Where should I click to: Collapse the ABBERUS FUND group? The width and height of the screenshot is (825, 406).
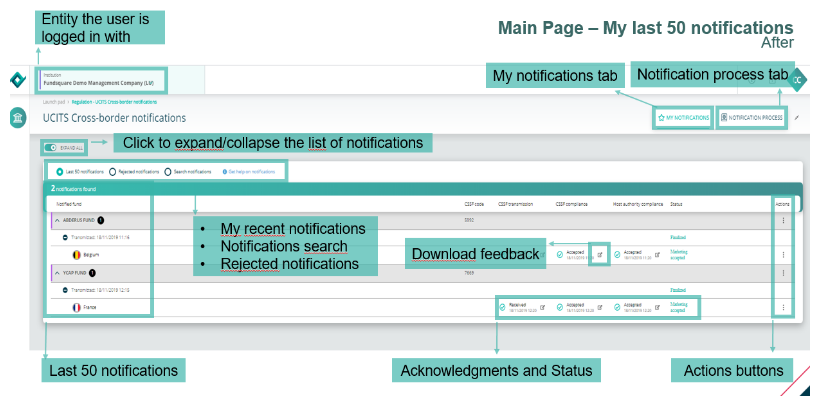coord(57,221)
